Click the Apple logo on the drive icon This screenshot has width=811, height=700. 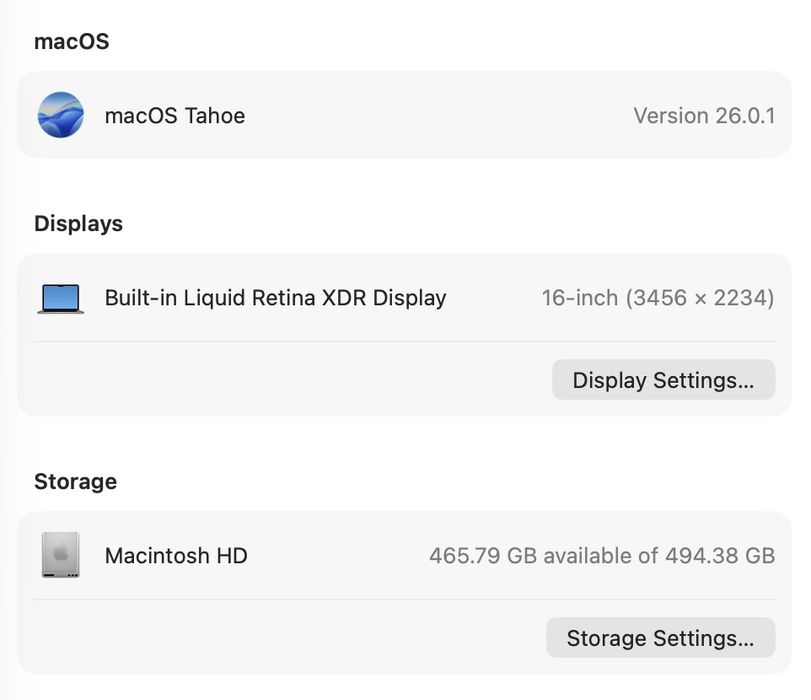pyautogui.click(x=60, y=552)
